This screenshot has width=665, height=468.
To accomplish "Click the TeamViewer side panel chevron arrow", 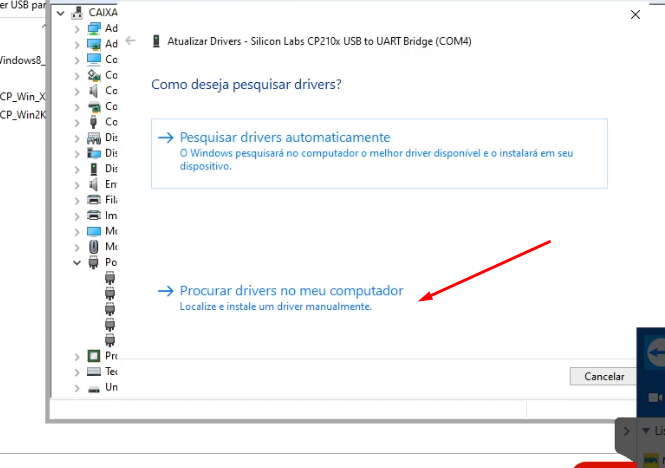I will (626, 431).
